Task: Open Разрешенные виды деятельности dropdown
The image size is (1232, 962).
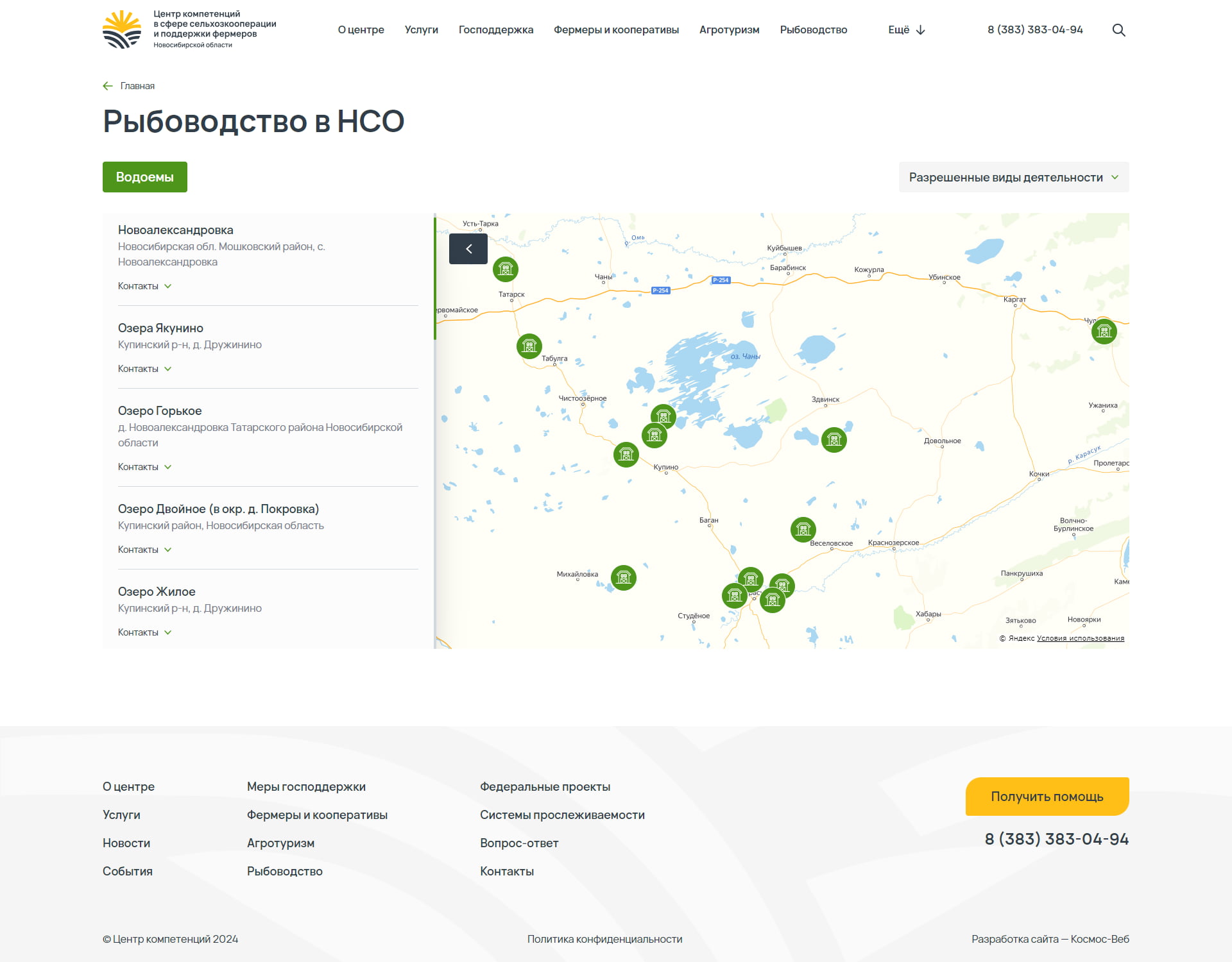Action: pos(1014,177)
